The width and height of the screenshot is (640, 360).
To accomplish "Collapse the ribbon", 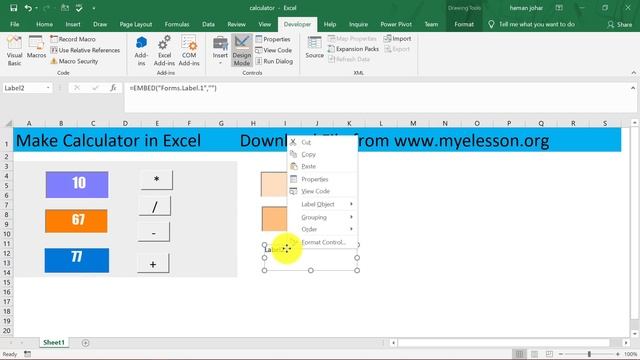I will click(633, 73).
